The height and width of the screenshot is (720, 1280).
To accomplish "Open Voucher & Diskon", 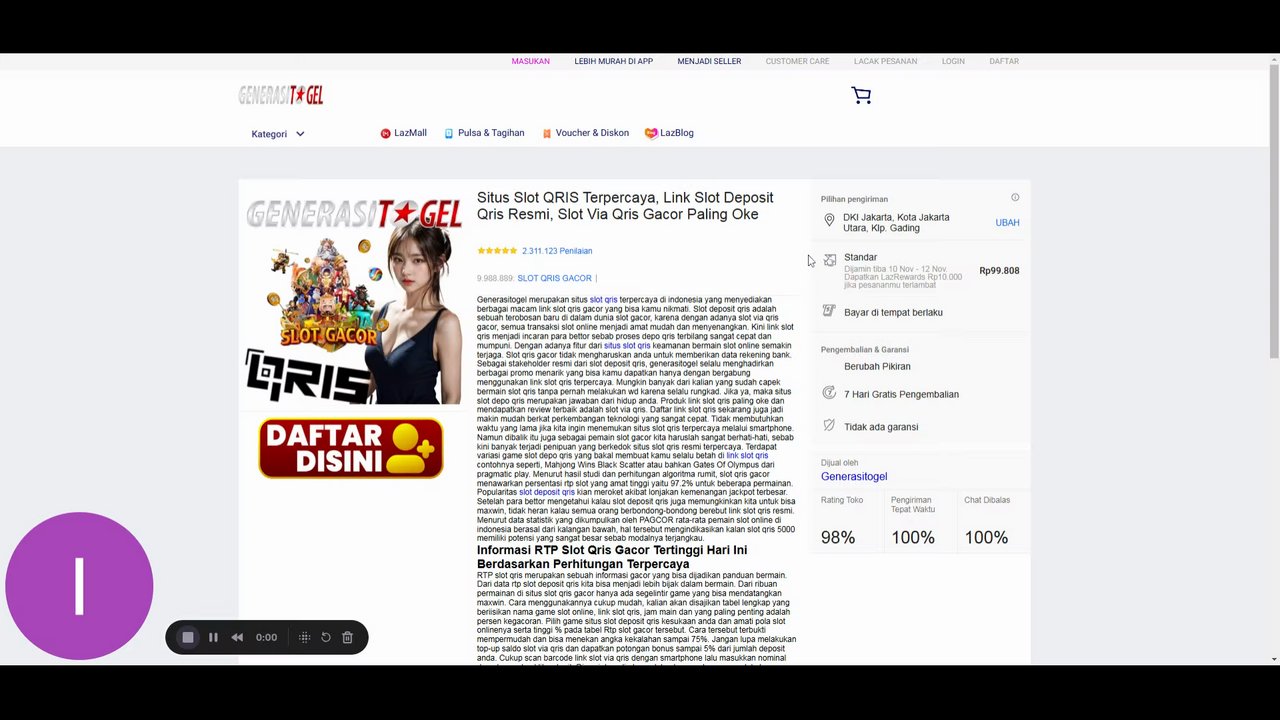I will [x=586, y=133].
